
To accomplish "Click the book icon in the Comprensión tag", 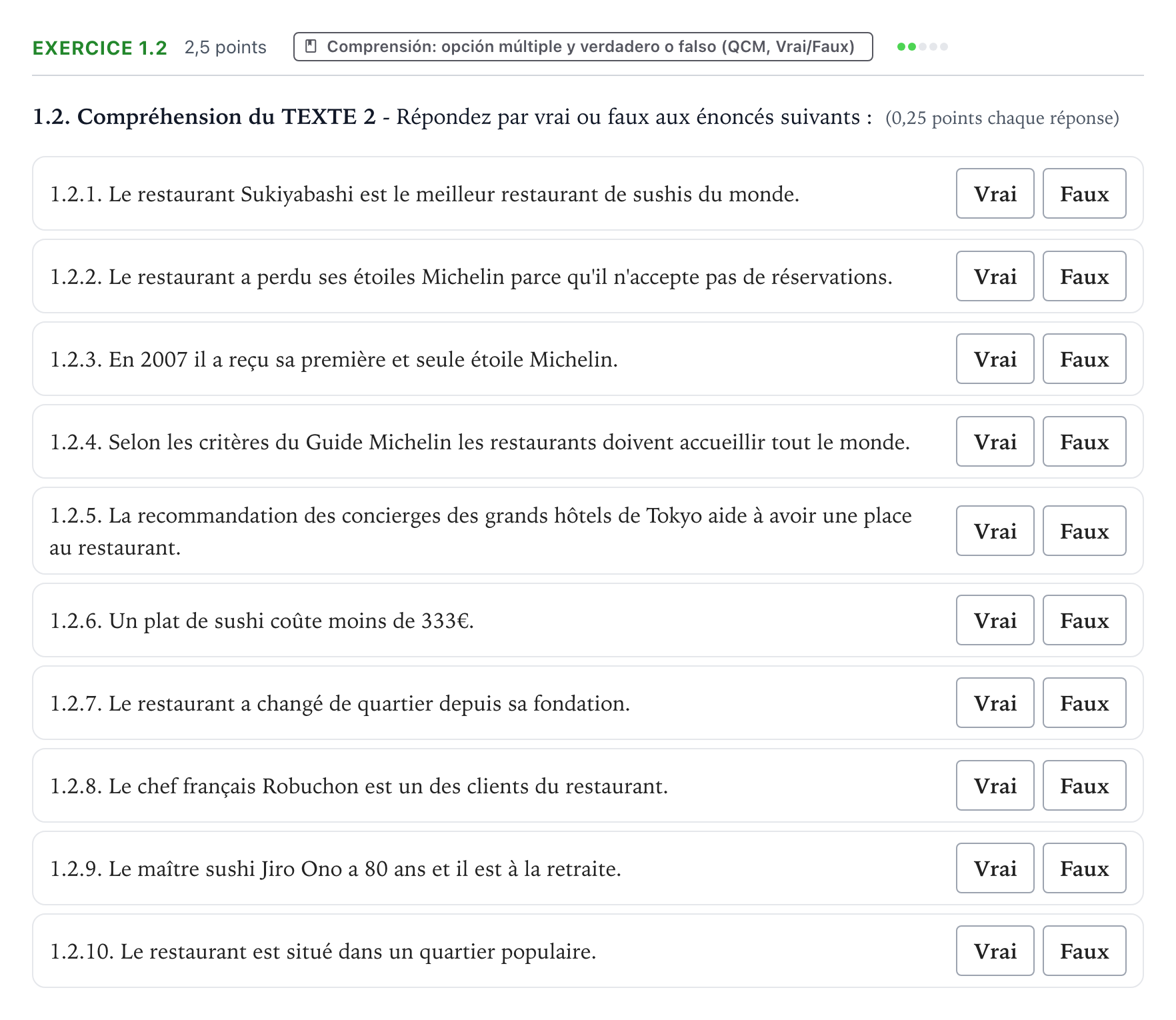I will pyautogui.click(x=311, y=47).
